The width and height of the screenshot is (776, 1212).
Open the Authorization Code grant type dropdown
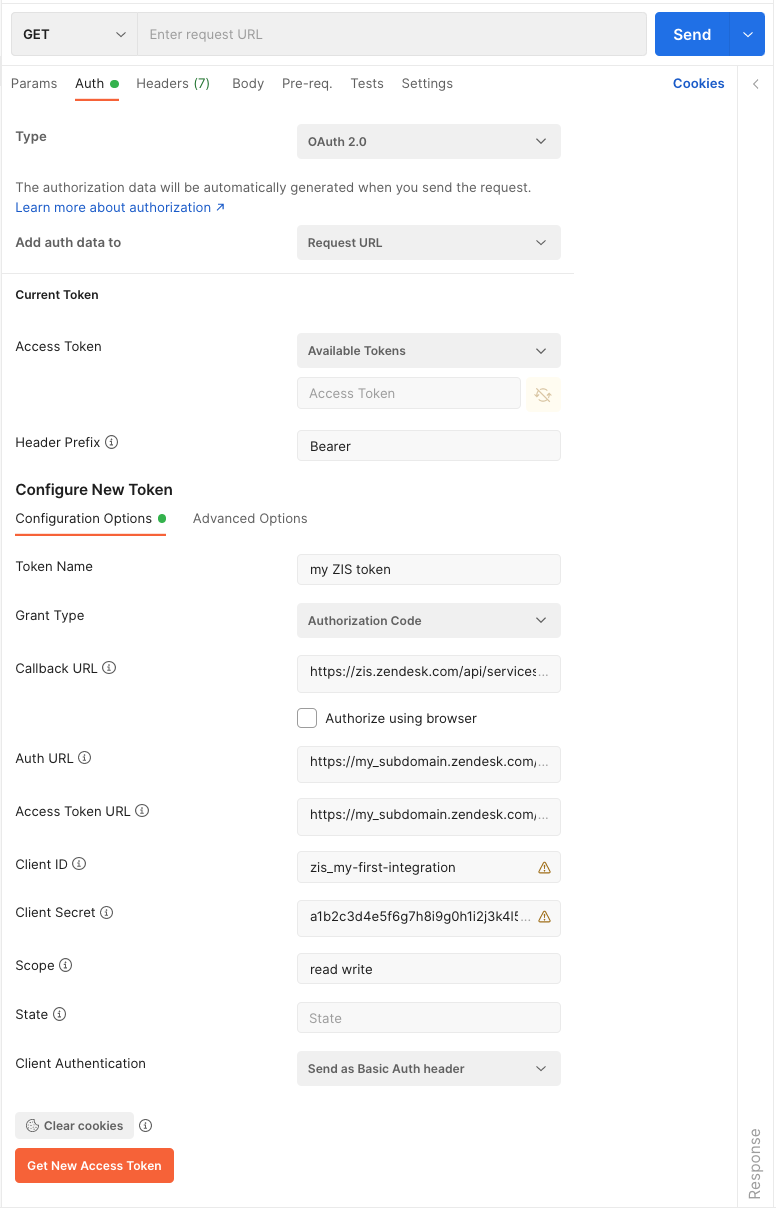429,621
